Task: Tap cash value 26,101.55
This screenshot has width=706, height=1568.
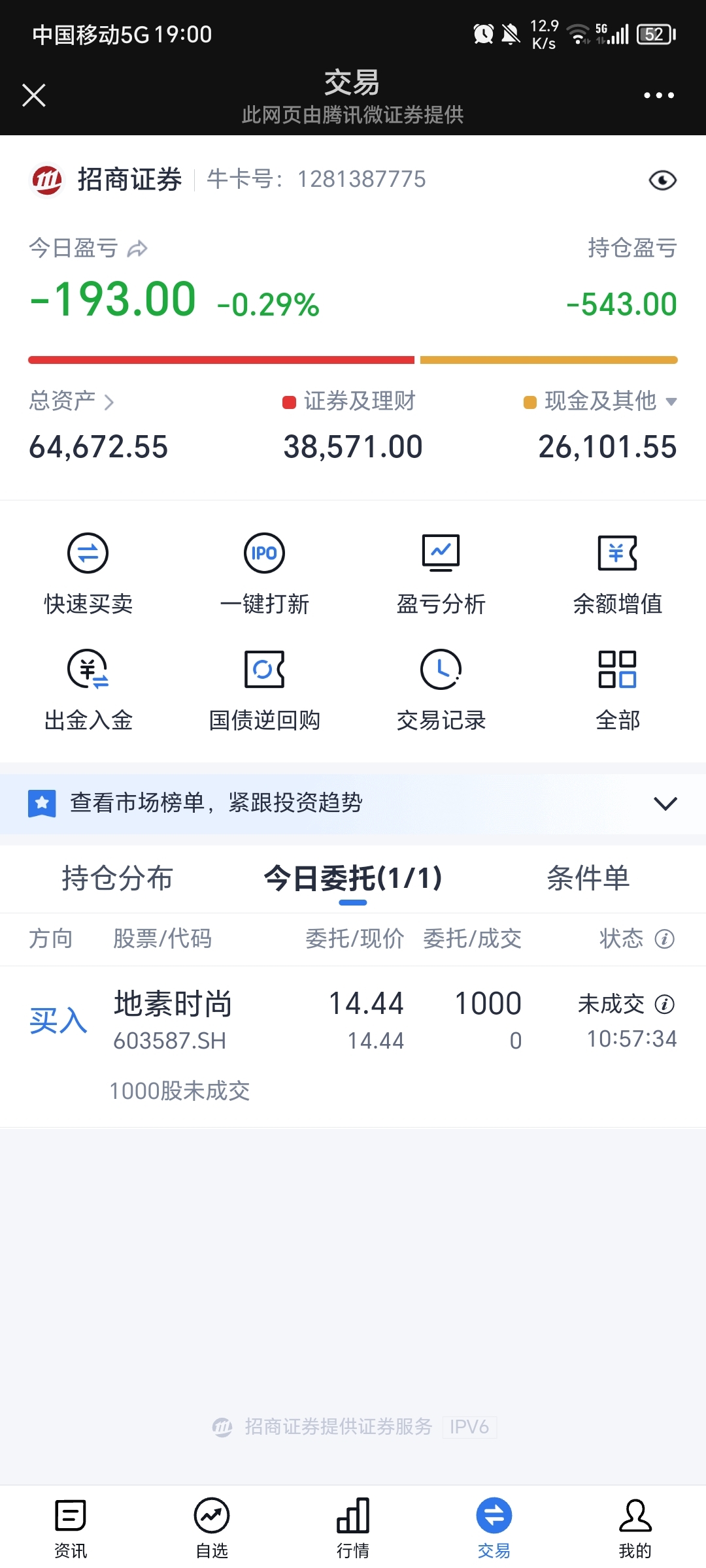Action: coord(607,448)
